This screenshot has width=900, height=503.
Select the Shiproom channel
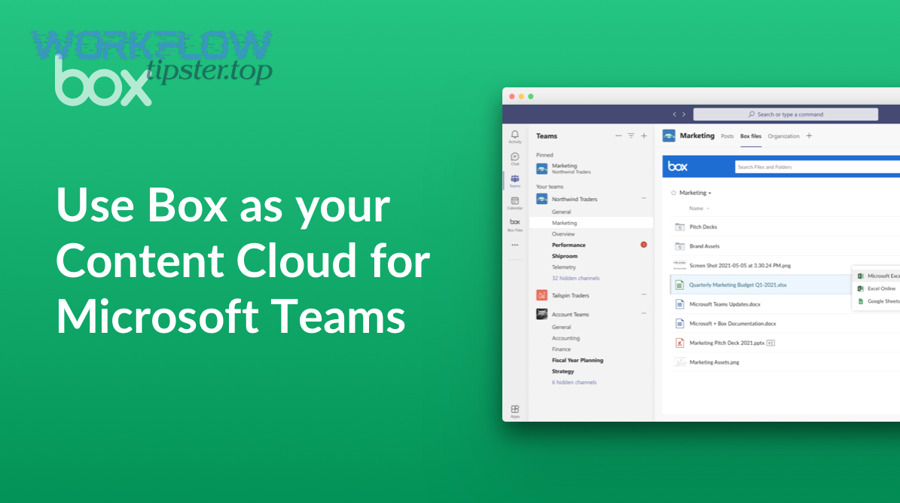(565, 256)
